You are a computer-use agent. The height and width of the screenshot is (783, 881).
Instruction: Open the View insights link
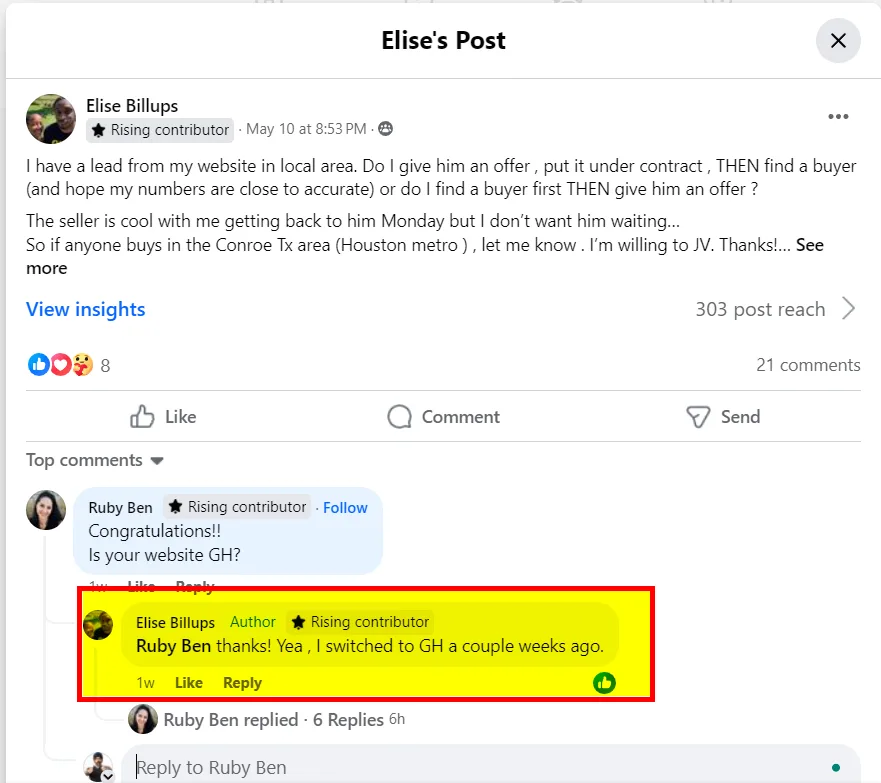[86, 310]
